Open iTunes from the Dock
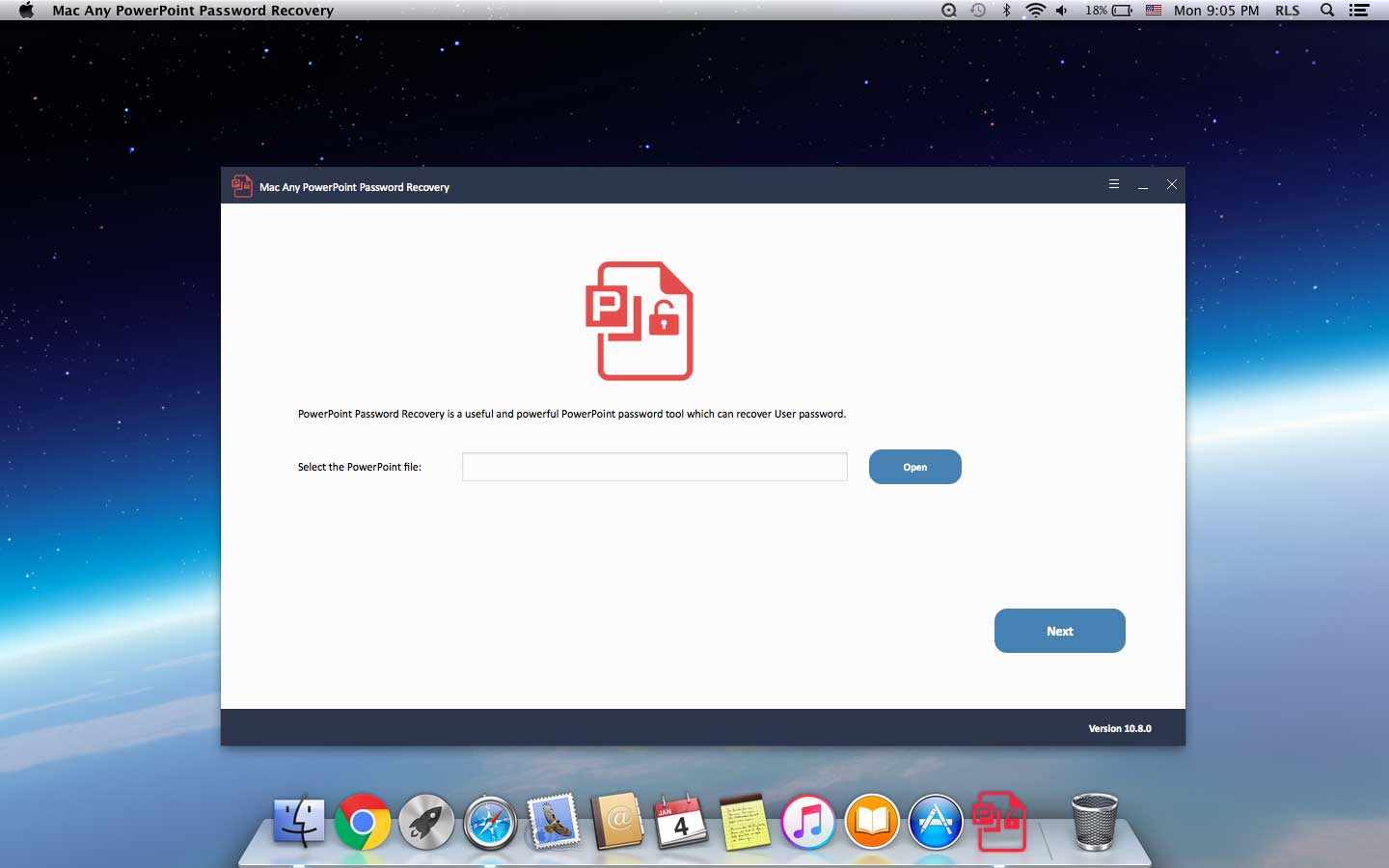Viewport: 1389px width, 868px height. pyautogui.click(x=808, y=822)
